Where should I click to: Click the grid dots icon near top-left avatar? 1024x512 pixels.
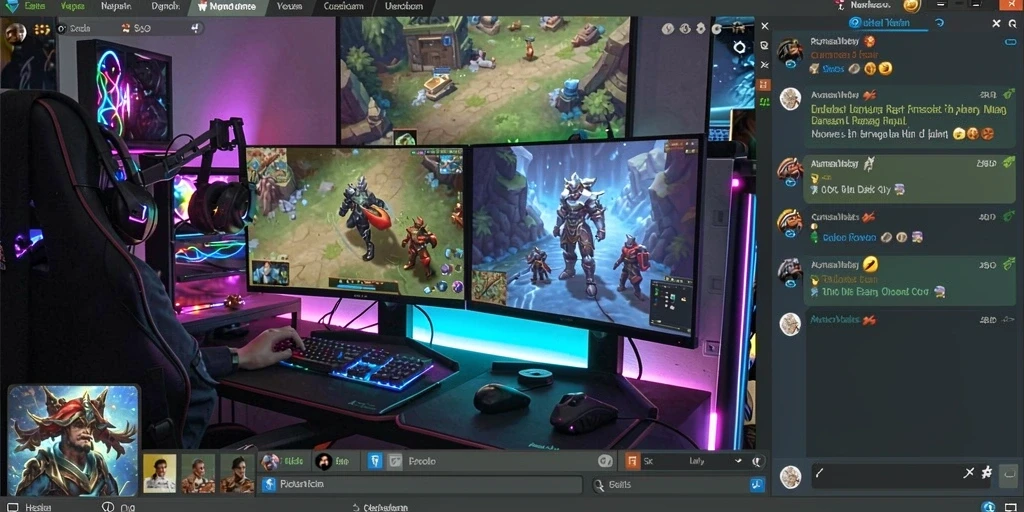42,29
